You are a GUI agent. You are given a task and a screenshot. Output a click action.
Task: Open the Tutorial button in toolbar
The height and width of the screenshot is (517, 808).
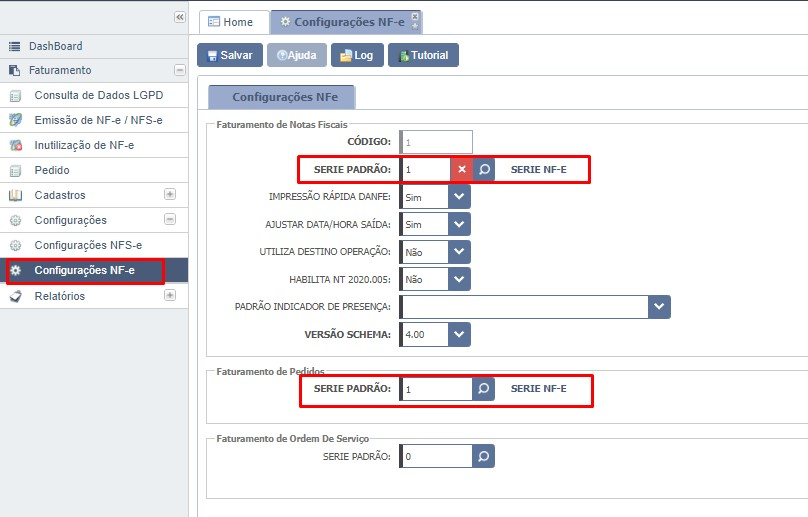423,55
